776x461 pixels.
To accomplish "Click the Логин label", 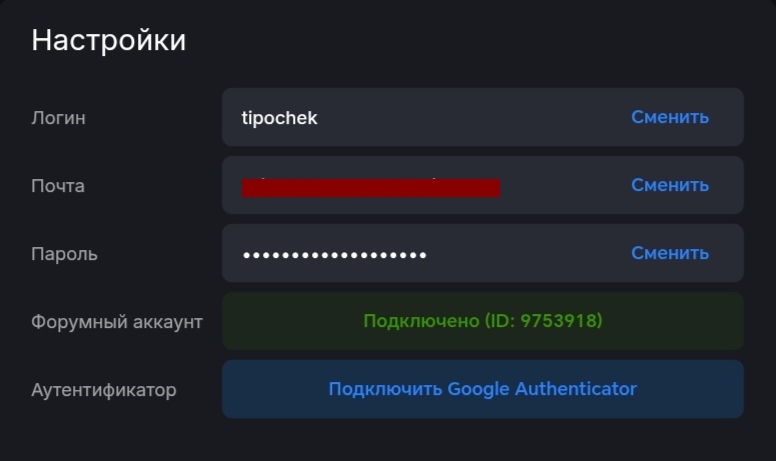I will [58, 118].
